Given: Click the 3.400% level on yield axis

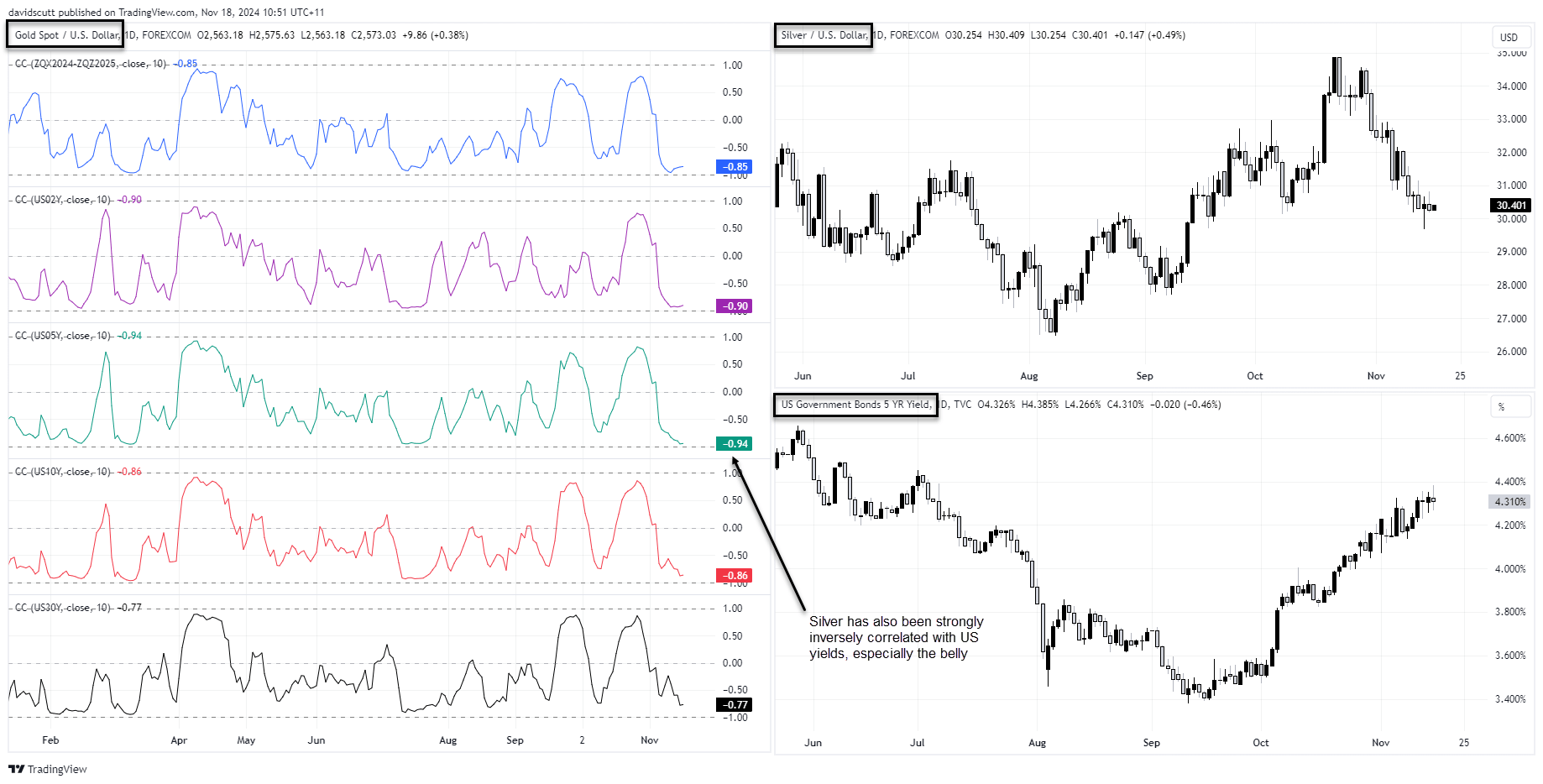Looking at the screenshot, I should pyautogui.click(x=1510, y=699).
